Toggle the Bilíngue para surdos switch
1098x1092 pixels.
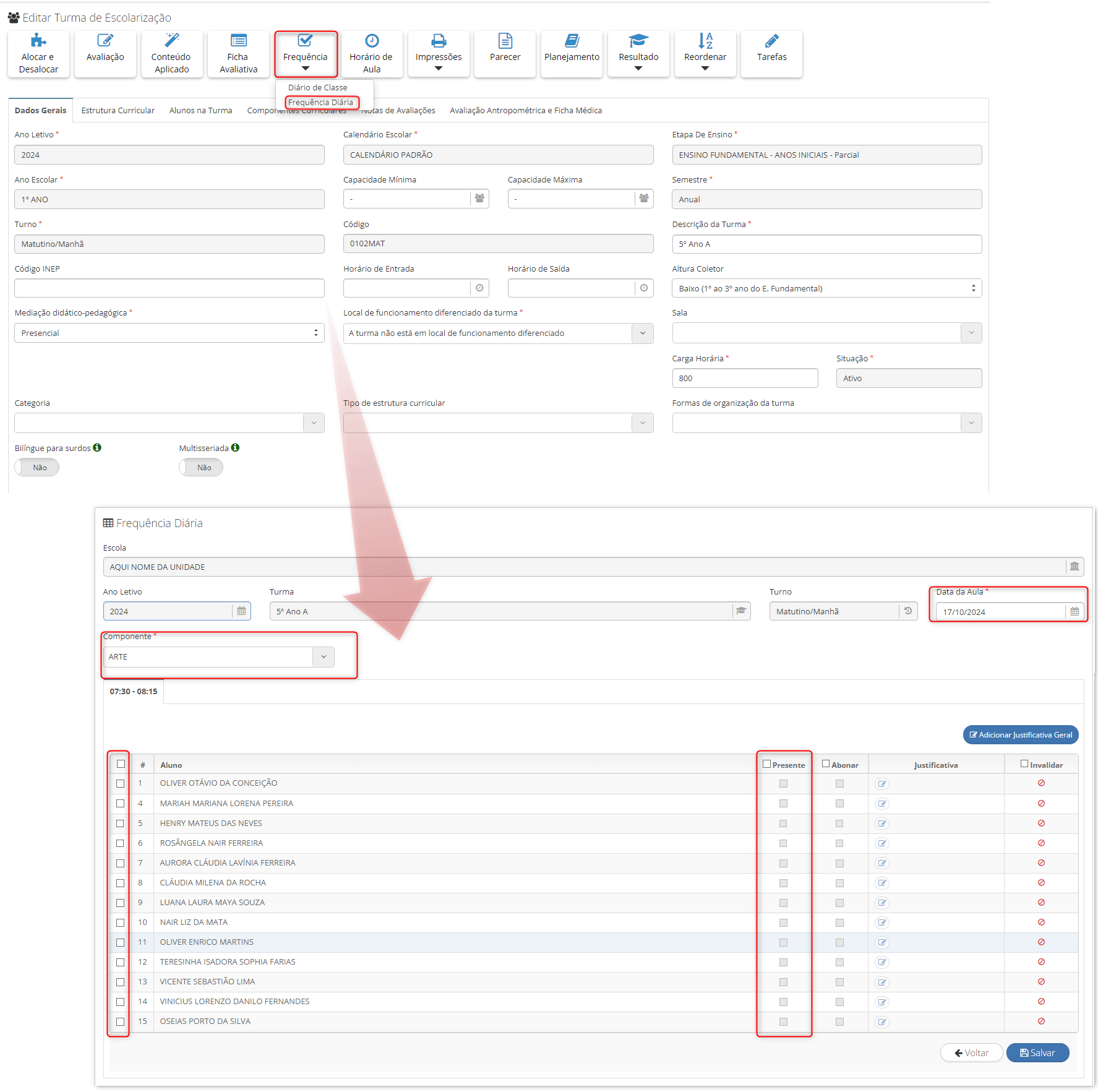[x=37, y=468]
